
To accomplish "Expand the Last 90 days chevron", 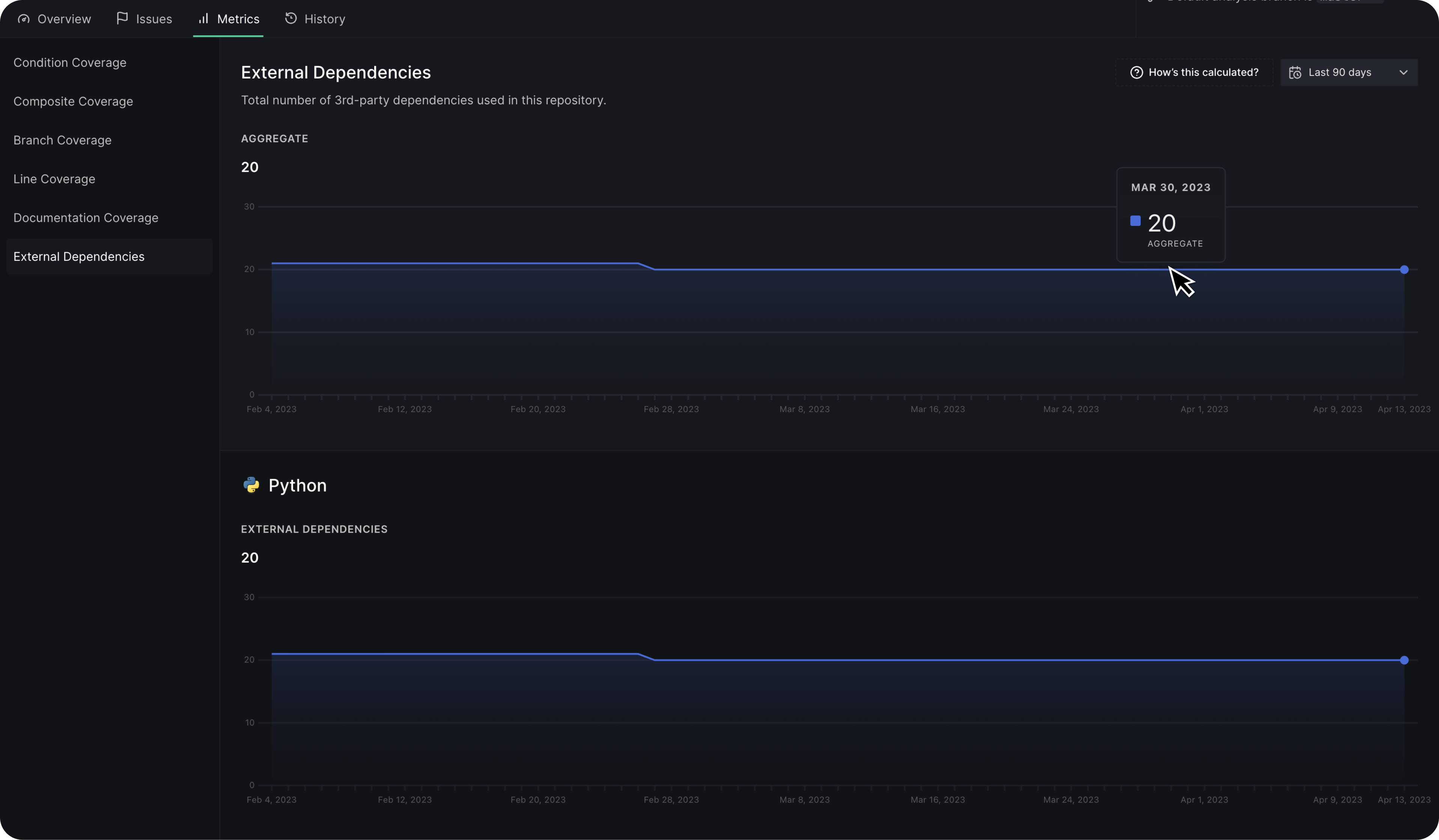I will [1403, 72].
